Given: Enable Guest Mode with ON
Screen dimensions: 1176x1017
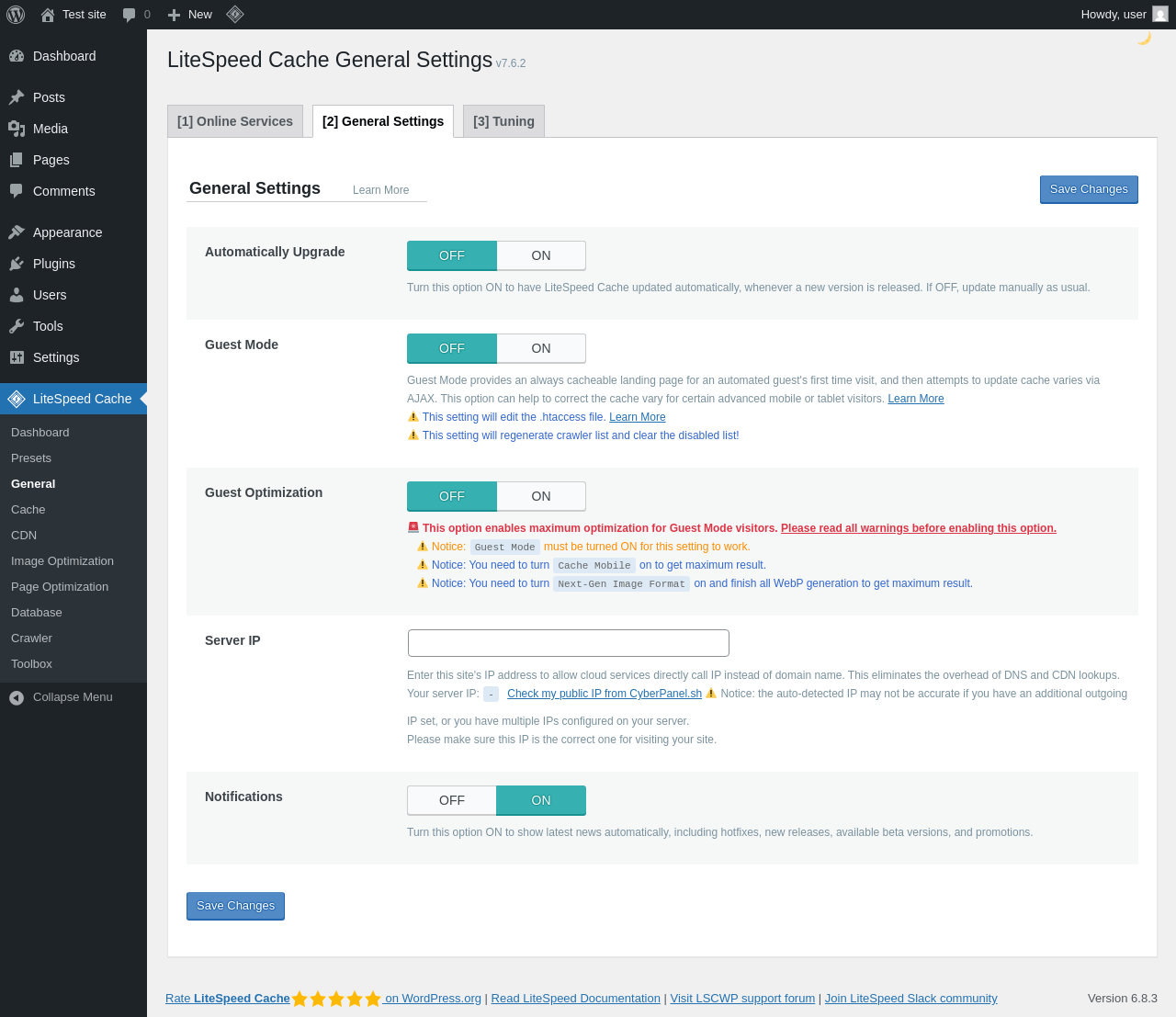Looking at the screenshot, I should [x=541, y=349].
